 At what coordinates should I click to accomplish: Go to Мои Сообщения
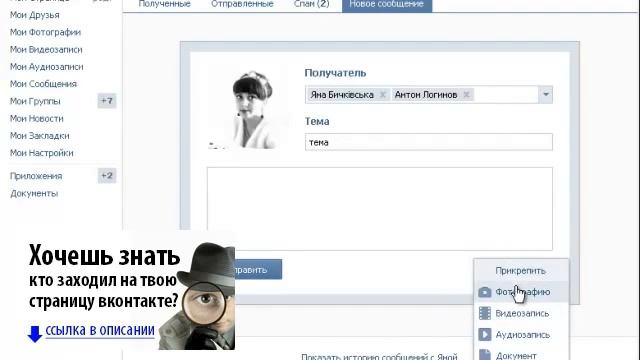43,84
